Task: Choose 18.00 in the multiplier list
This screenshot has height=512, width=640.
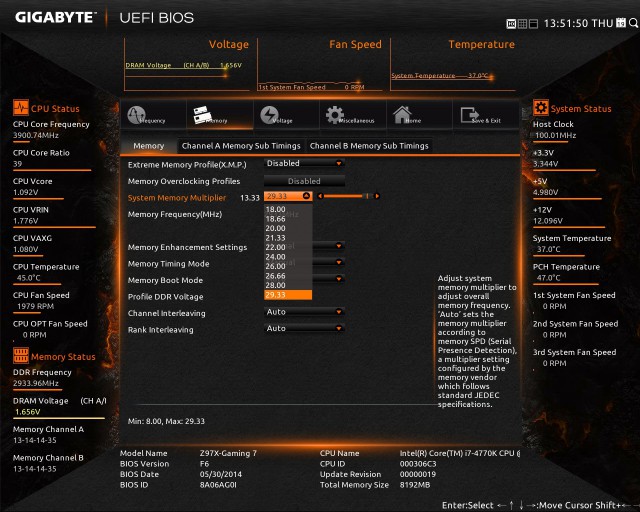Action: (x=288, y=209)
